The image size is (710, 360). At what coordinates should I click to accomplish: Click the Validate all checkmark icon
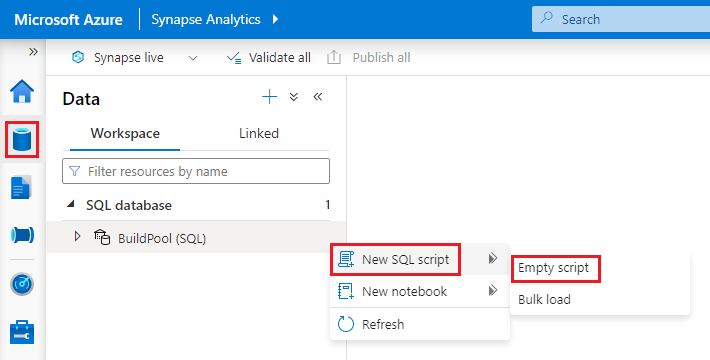pos(234,58)
